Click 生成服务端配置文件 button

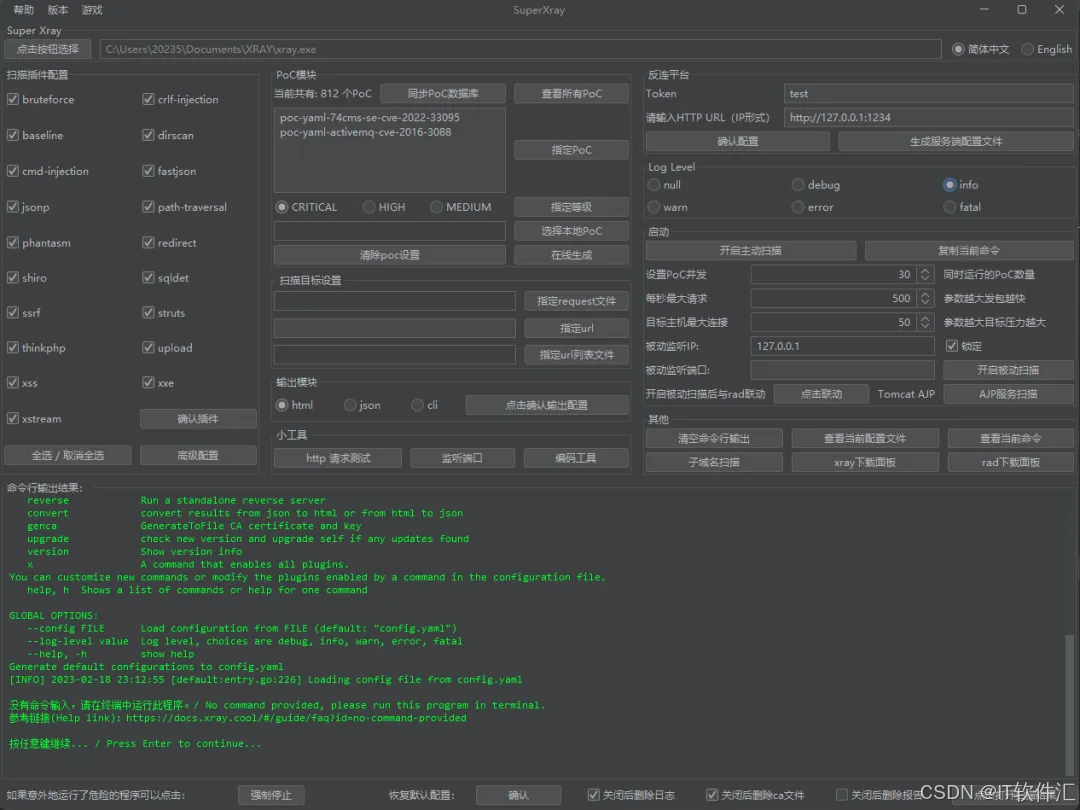click(955, 141)
